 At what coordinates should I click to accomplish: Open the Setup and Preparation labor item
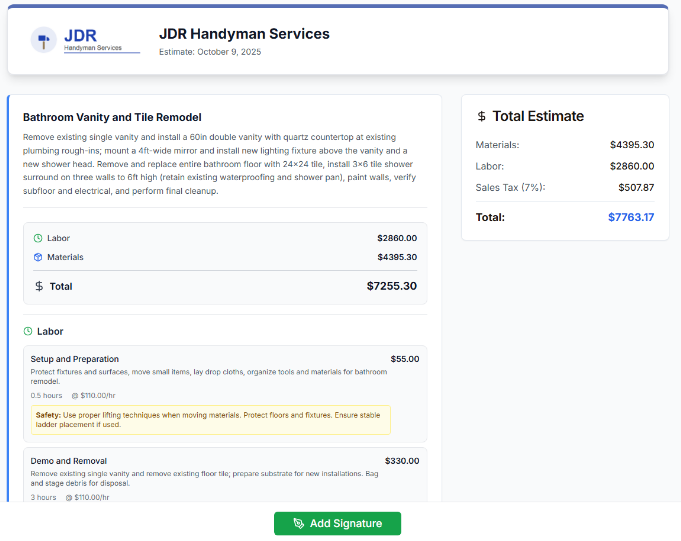(x=75, y=359)
